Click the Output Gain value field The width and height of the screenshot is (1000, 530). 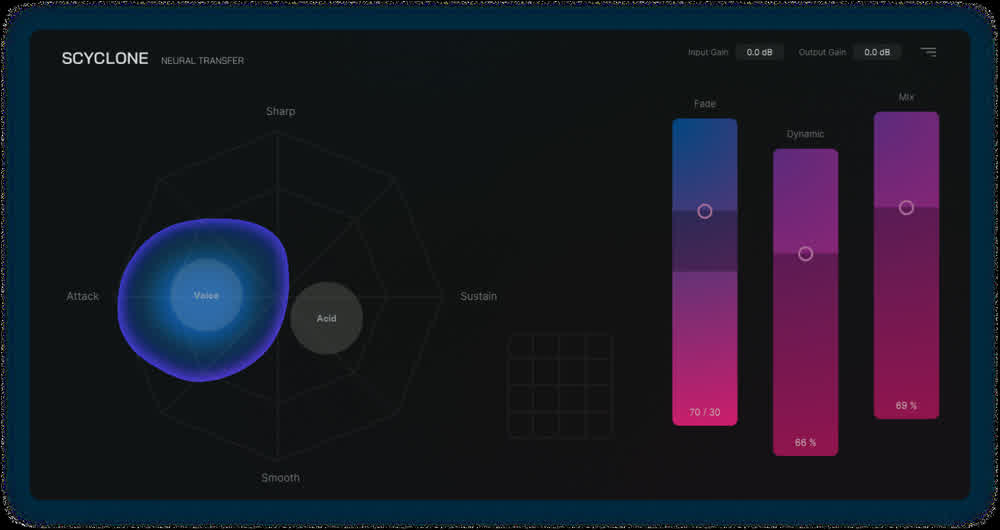pos(877,52)
